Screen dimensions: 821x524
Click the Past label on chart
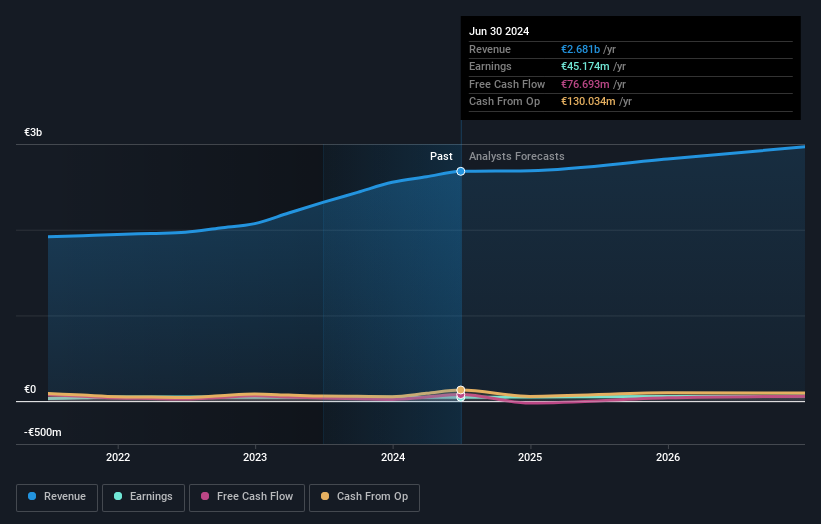[x=441, y=156]
